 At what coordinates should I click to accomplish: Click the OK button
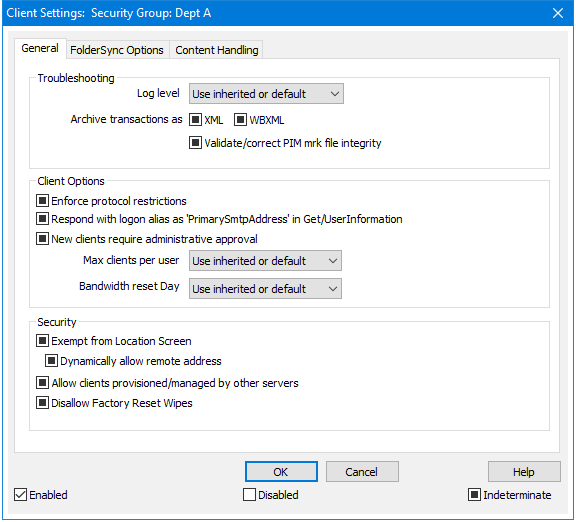281,472
